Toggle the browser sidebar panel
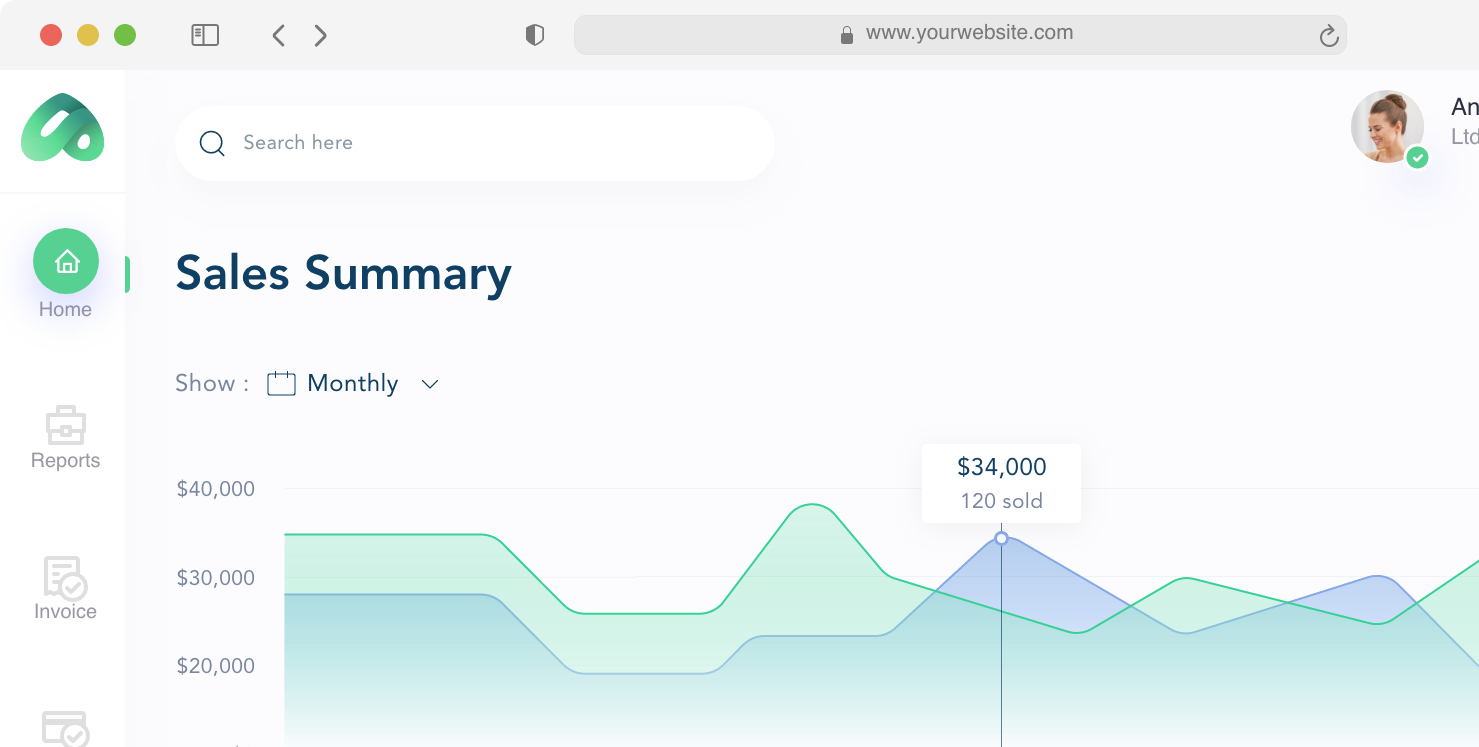 205,35
